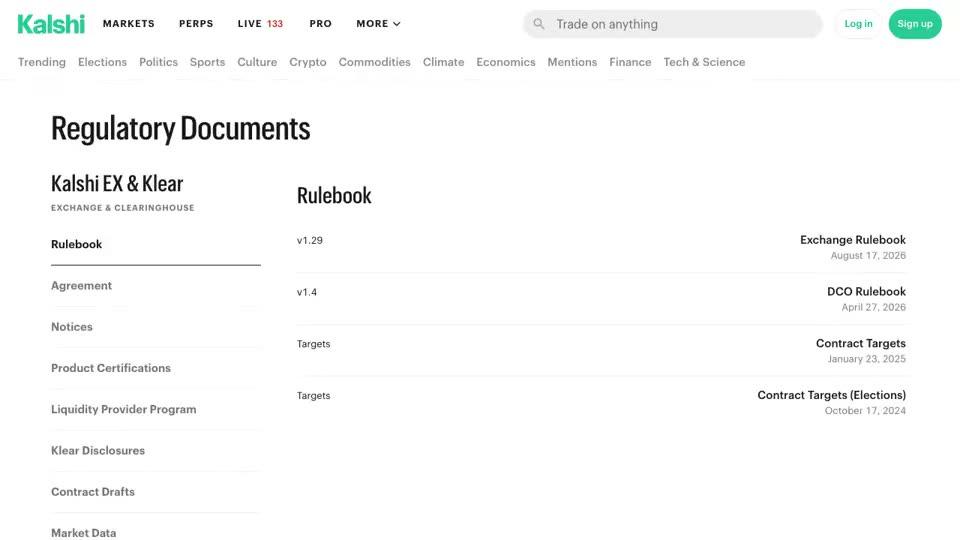
Task: Open Contract Targets (Elections) document
Action: coord(831,395)
